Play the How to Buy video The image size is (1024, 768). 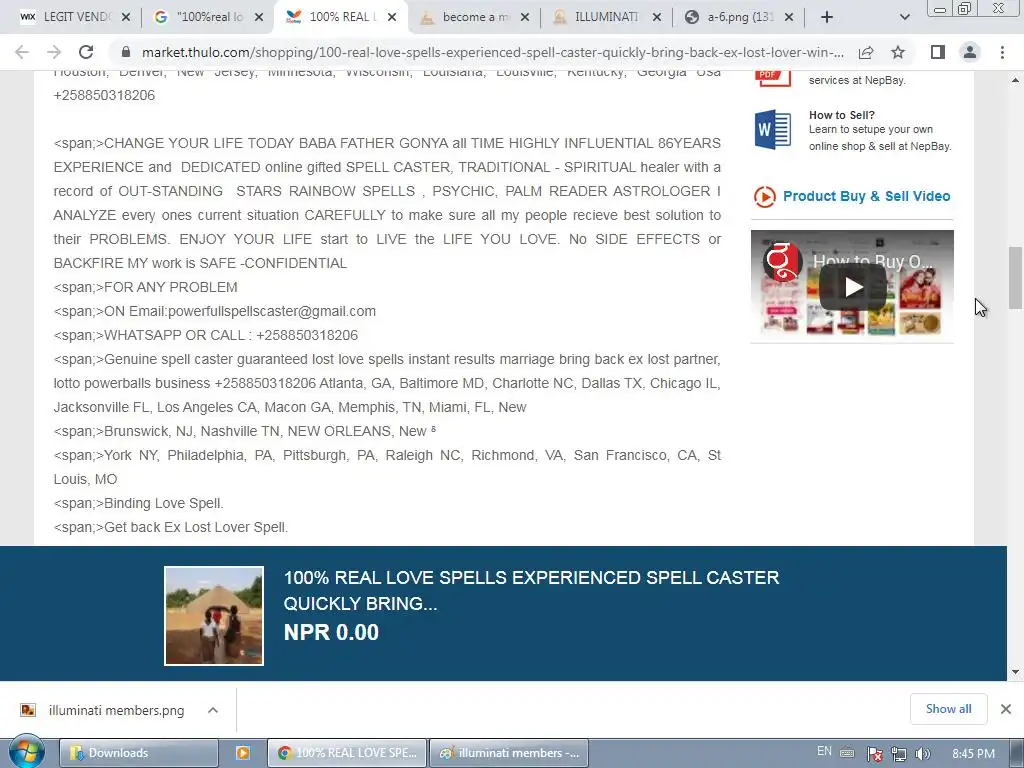tap(853, 287)
